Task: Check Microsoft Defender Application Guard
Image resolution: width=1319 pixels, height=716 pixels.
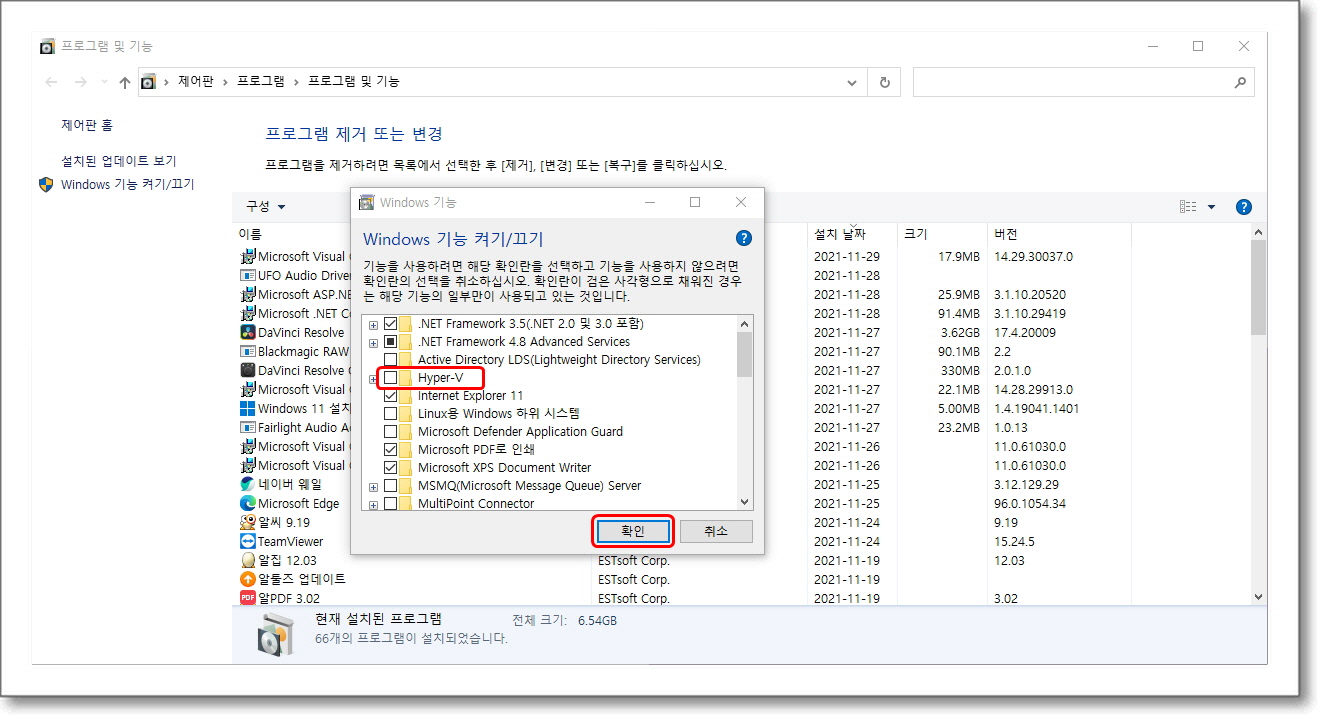Action: coord(390,431)
